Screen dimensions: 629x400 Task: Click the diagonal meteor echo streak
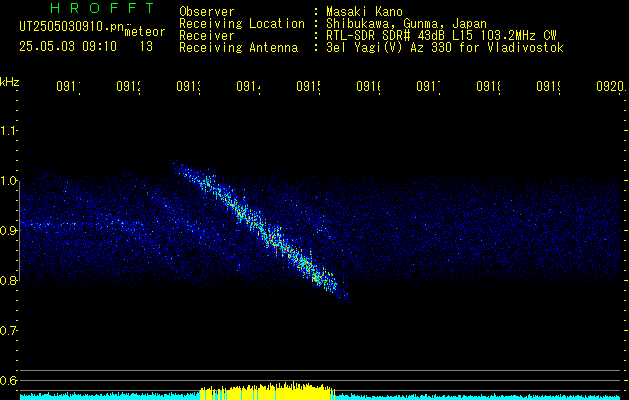pyautogui.click(x=259, y=229)
